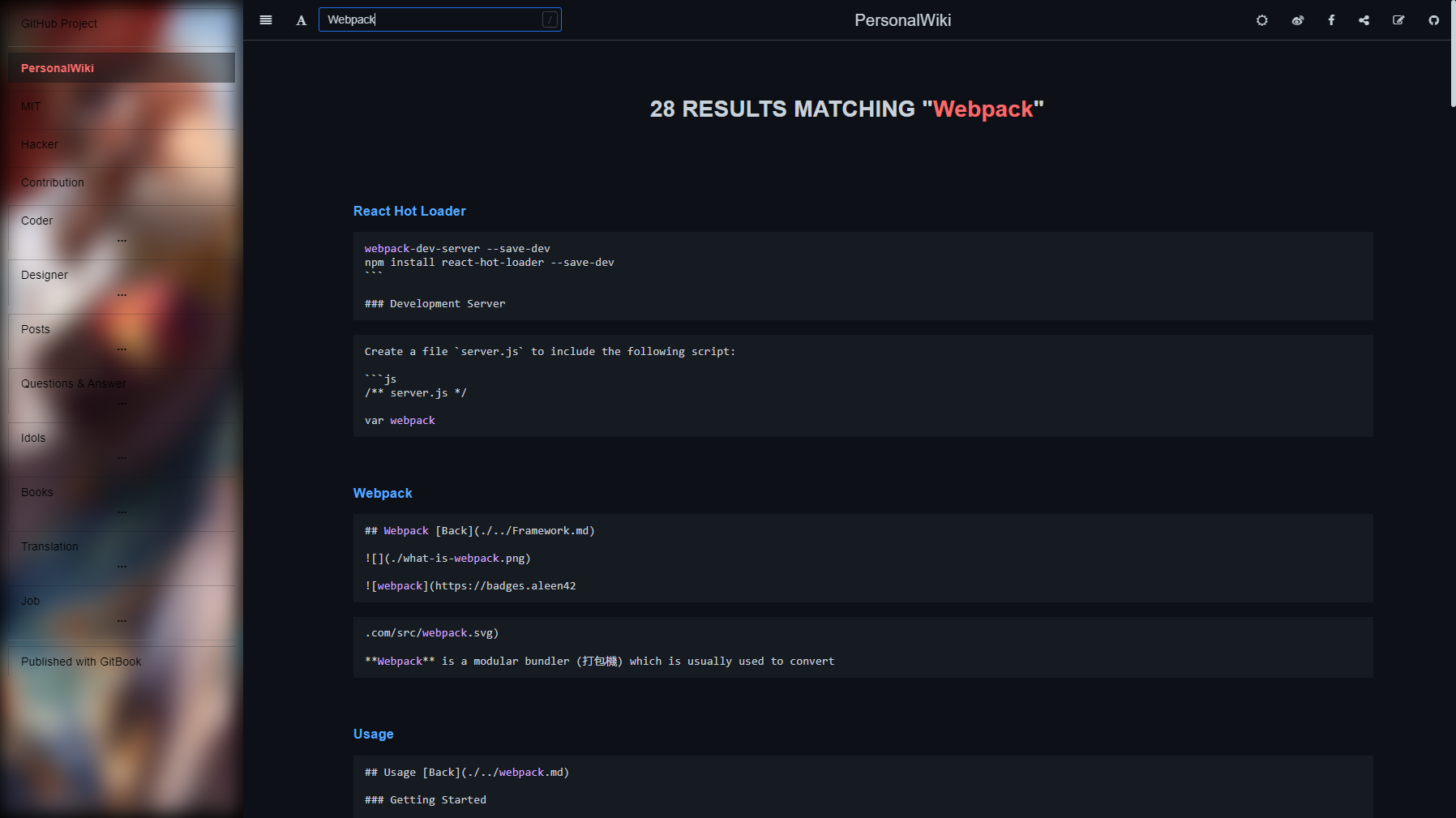Select the Coder chapter in sidebar
The width and height of the screenshot is (1456, 818).
point(37,221)
